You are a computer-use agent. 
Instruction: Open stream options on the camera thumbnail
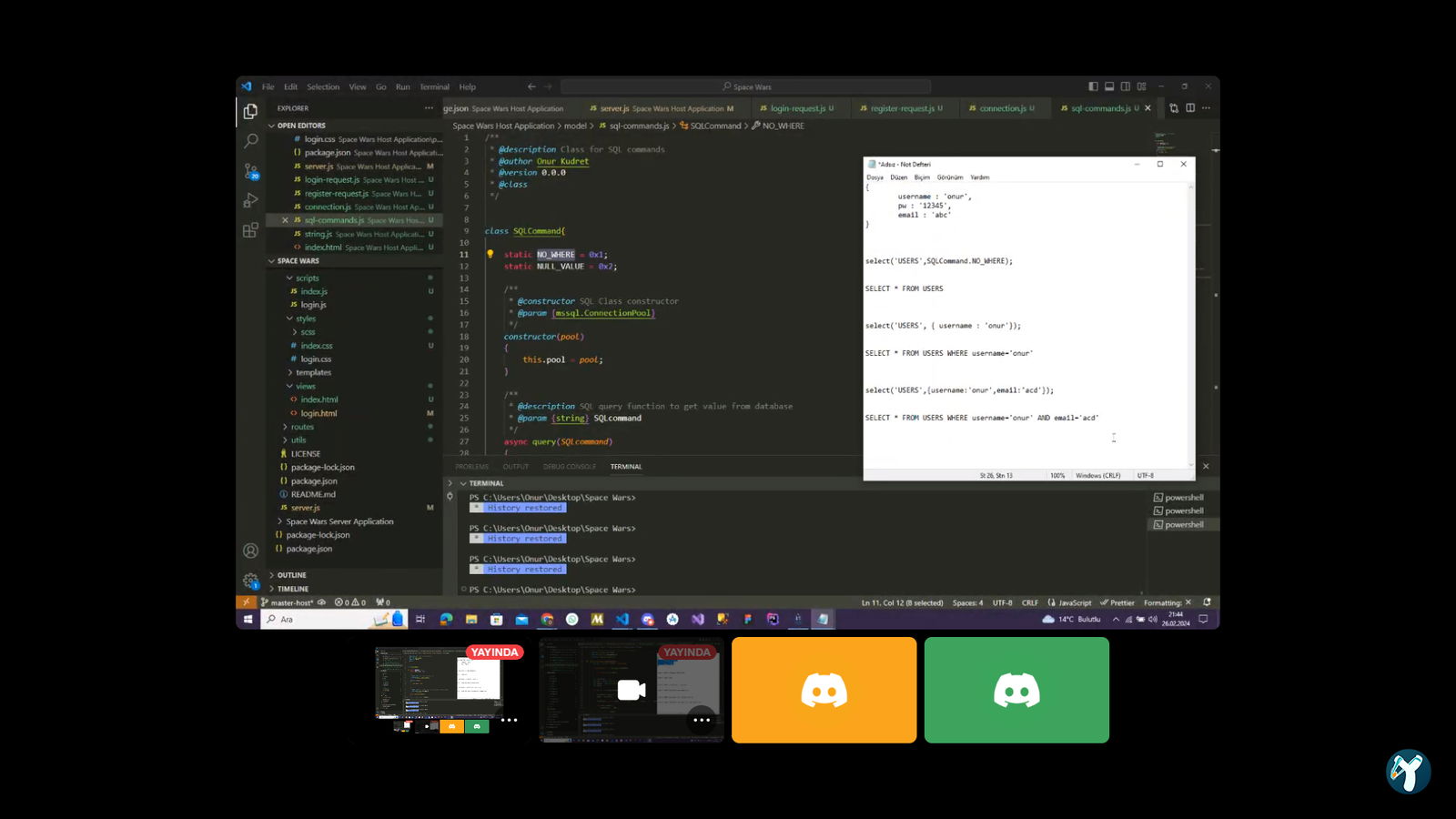[701, 720]
